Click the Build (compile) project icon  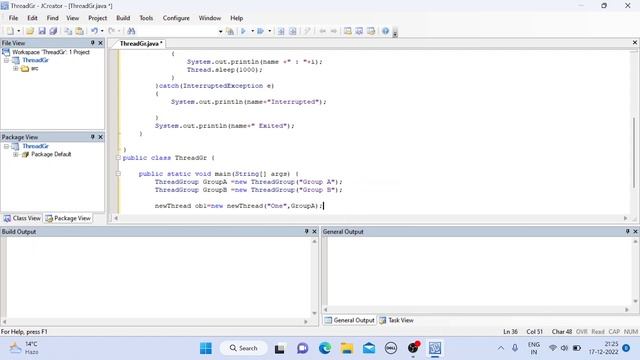244,31
